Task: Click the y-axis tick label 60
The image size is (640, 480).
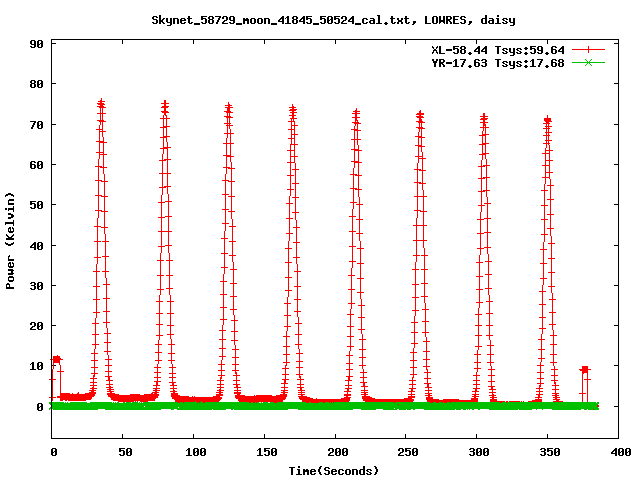Action: (x=37, y=165)
